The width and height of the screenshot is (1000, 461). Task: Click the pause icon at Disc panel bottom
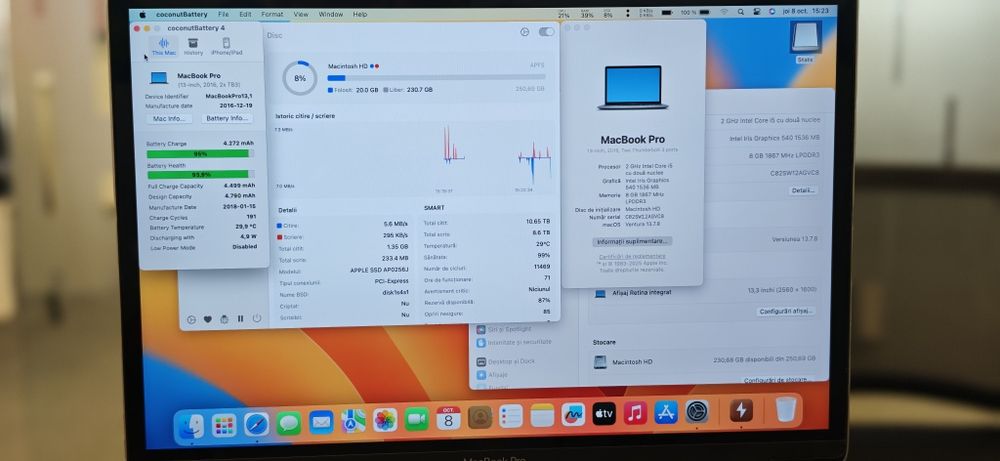click(240, 319)
